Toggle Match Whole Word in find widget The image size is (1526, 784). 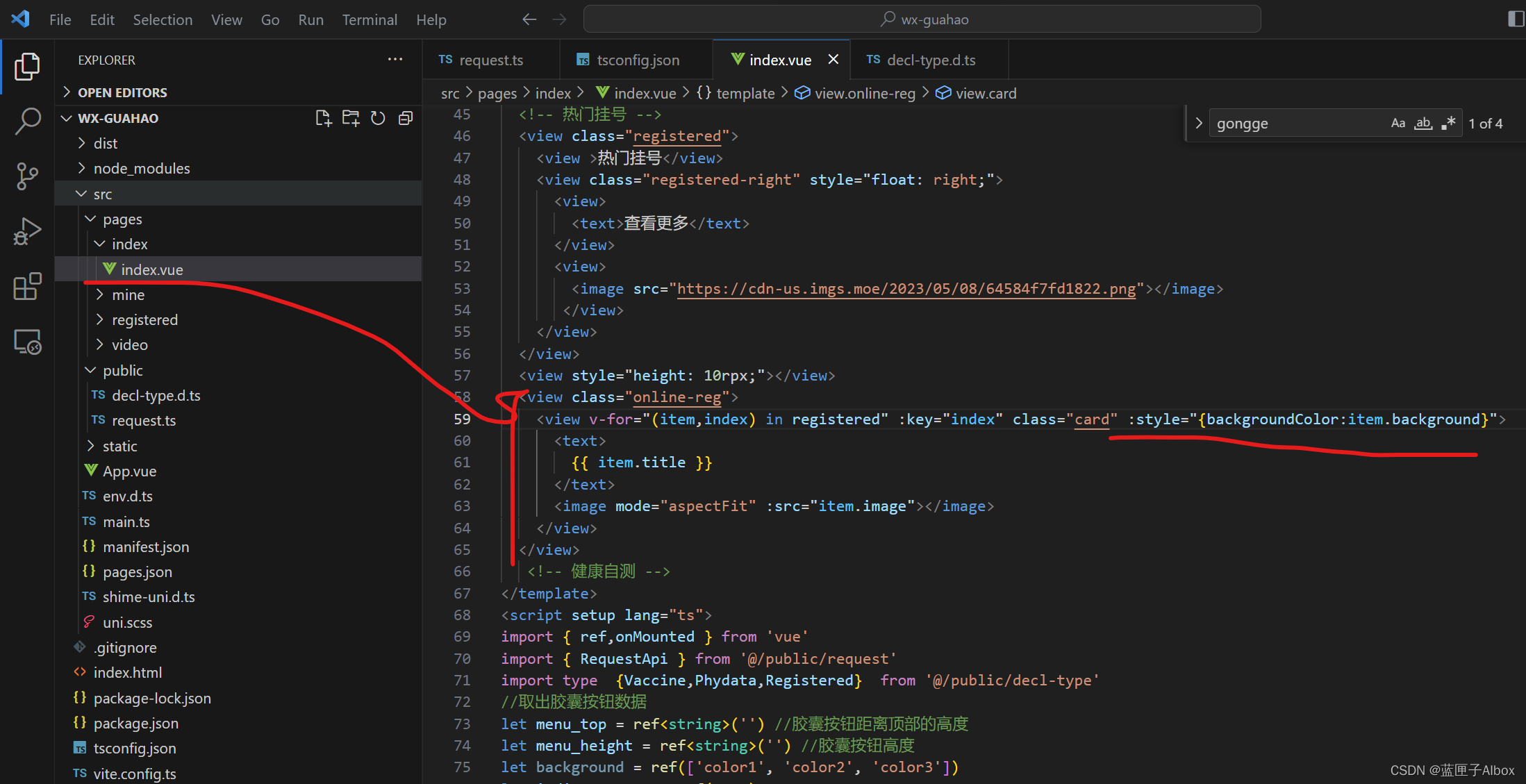1423,124
